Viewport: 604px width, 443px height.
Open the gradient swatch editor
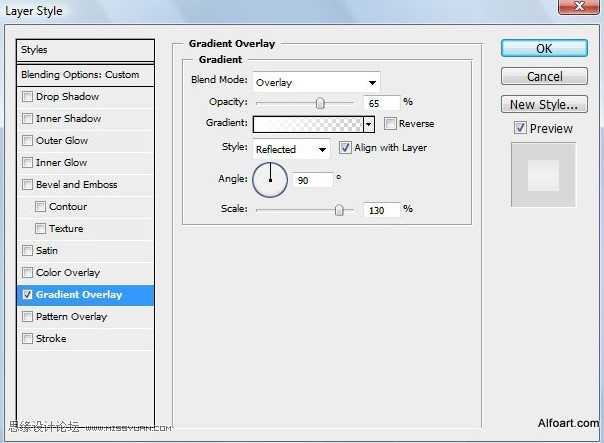[x=308, y=124]
